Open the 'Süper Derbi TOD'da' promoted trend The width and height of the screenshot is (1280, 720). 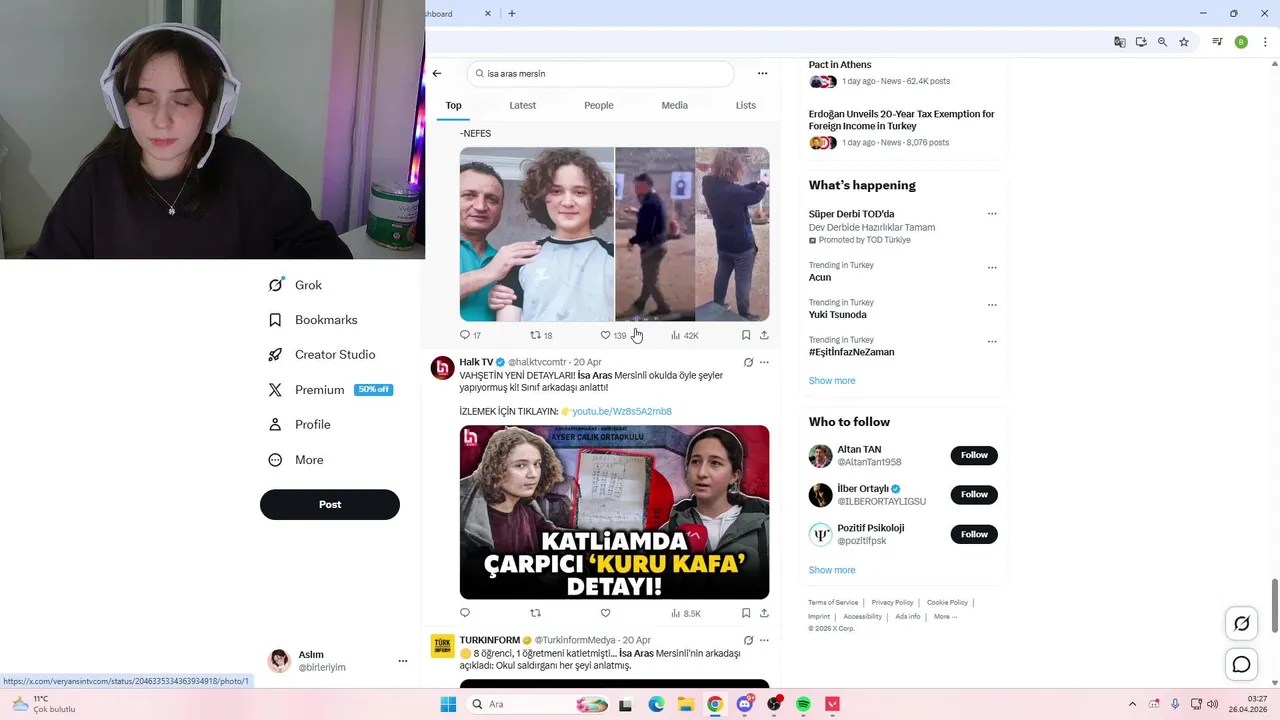pyautogui.click(x=851, y=214)
